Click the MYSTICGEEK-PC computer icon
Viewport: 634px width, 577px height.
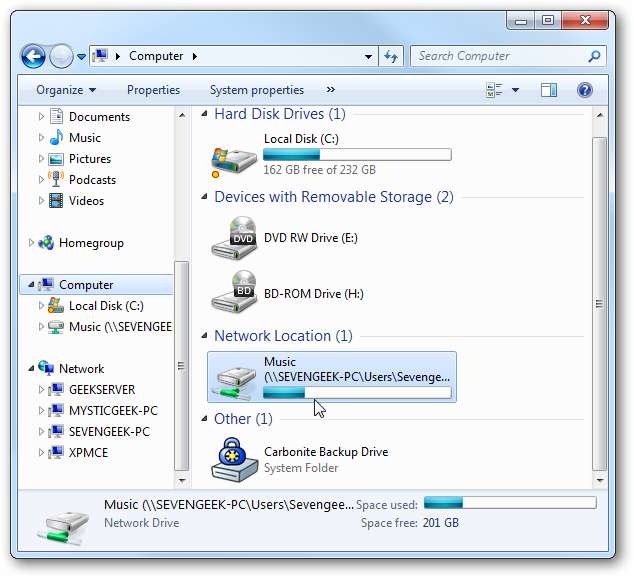[x=56, y=411]
